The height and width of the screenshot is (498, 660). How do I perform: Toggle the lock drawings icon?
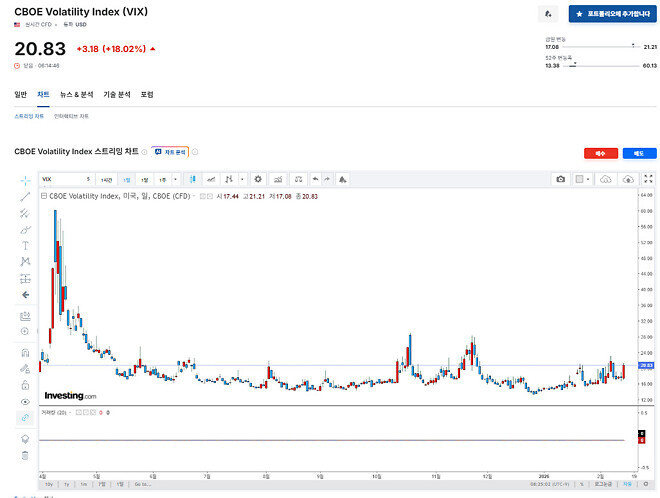coord(25,384)
